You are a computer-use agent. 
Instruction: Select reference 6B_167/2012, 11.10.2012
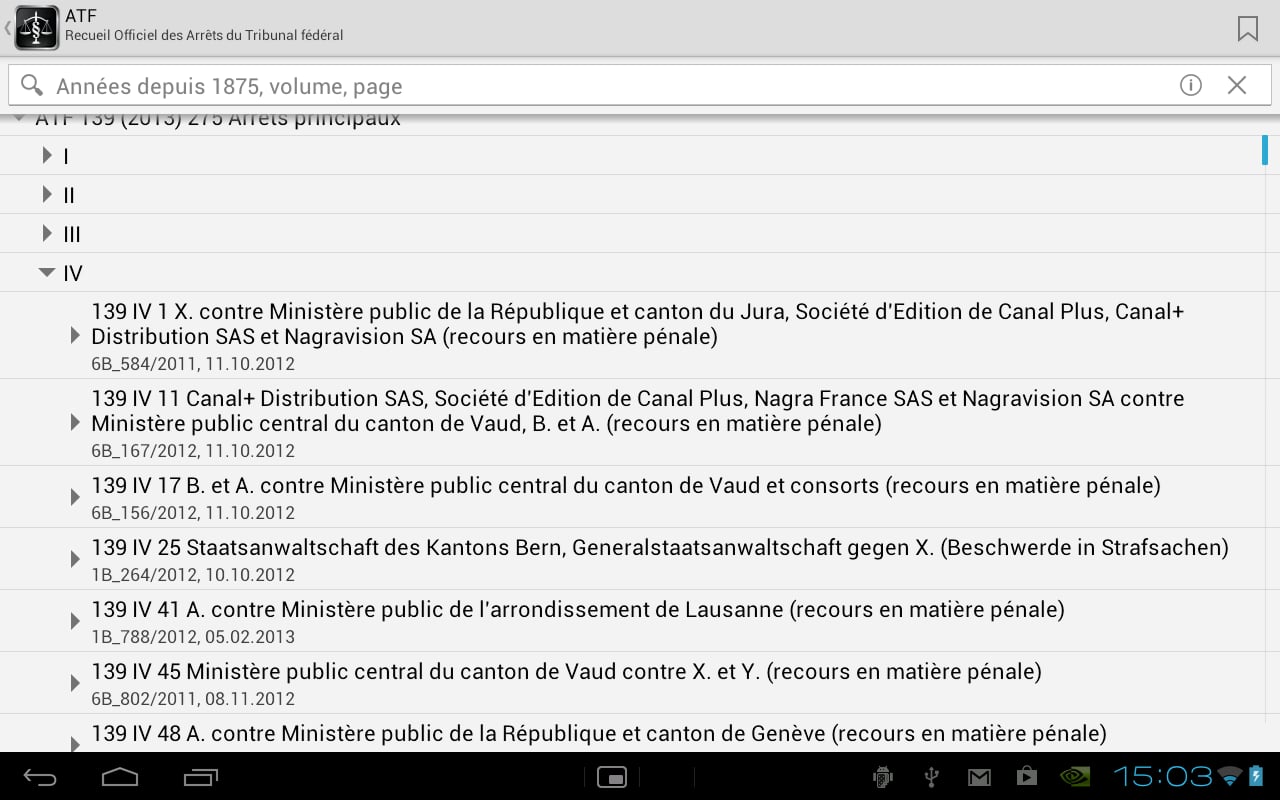(x=193, y=451)
